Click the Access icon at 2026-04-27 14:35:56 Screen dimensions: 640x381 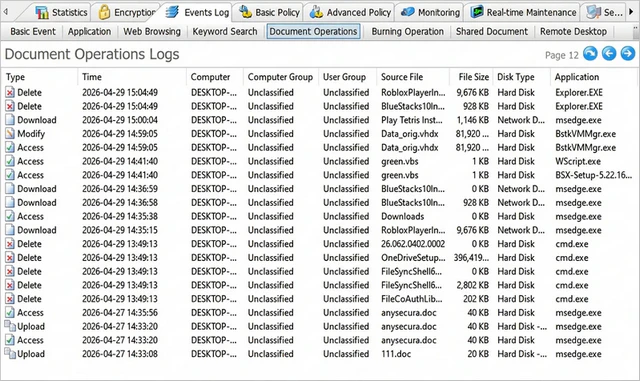point(10,313)
